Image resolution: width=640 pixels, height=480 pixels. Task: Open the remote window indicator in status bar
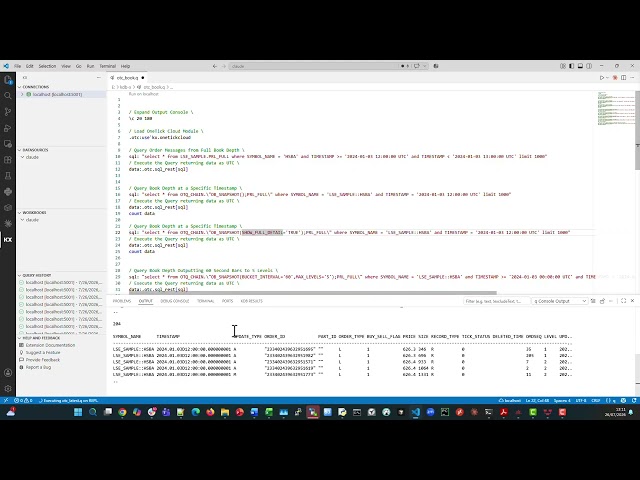[6, 400]
